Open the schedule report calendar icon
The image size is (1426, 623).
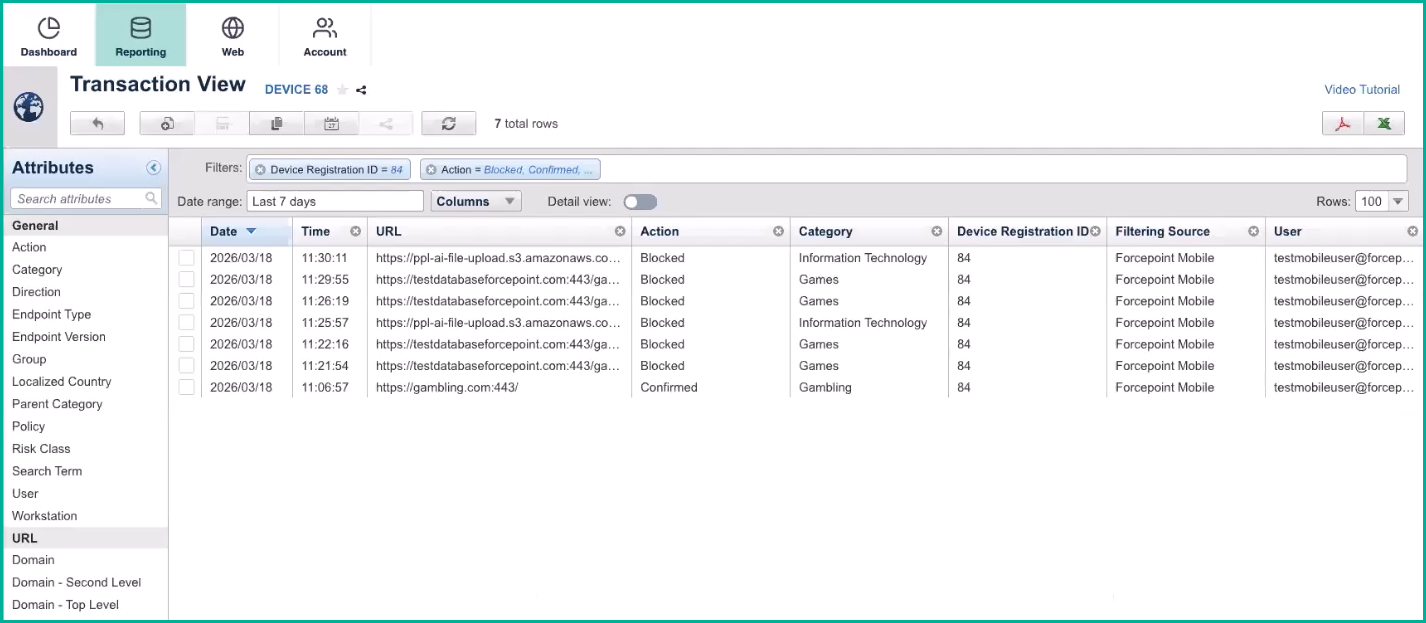pyautogui.click(x=331, y=124)
